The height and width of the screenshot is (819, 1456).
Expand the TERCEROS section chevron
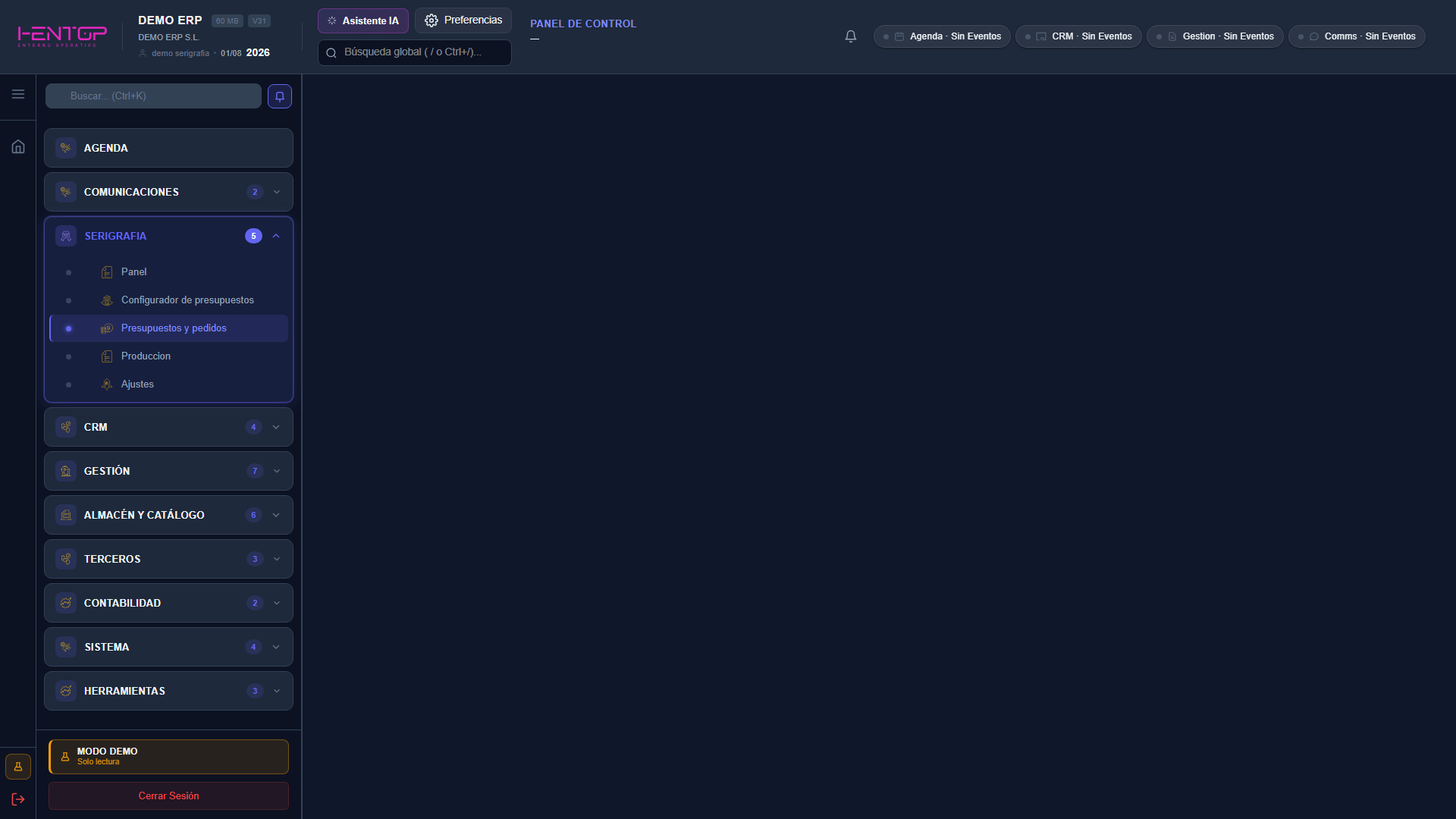pos(277,559)
